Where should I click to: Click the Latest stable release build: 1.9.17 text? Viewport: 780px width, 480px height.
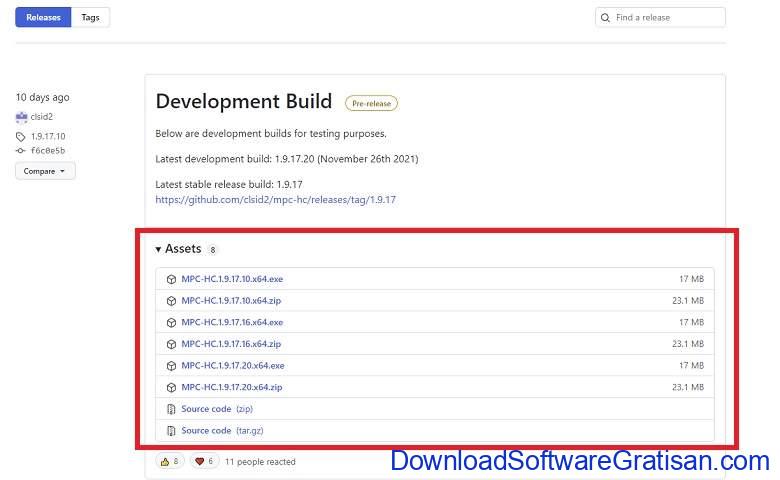[229, 184]
